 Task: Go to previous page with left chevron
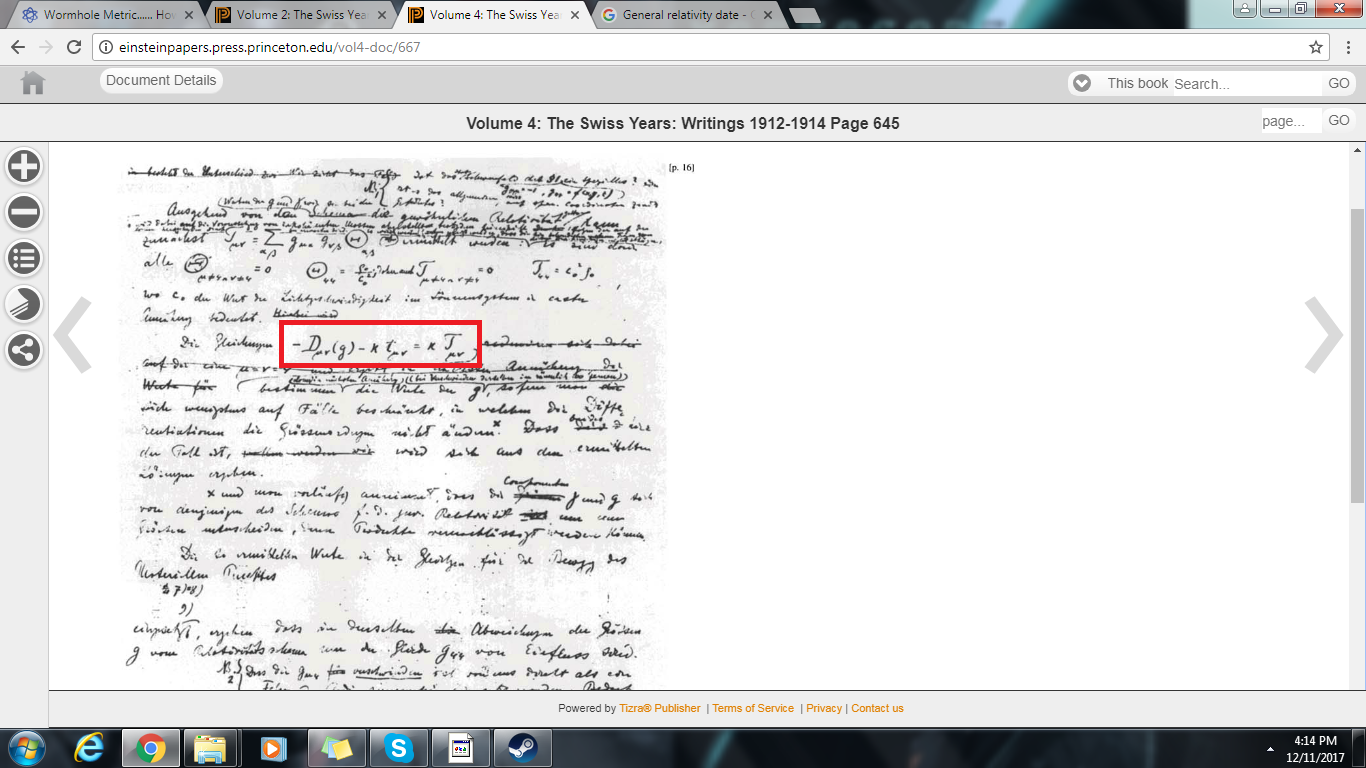pos(72,335)
